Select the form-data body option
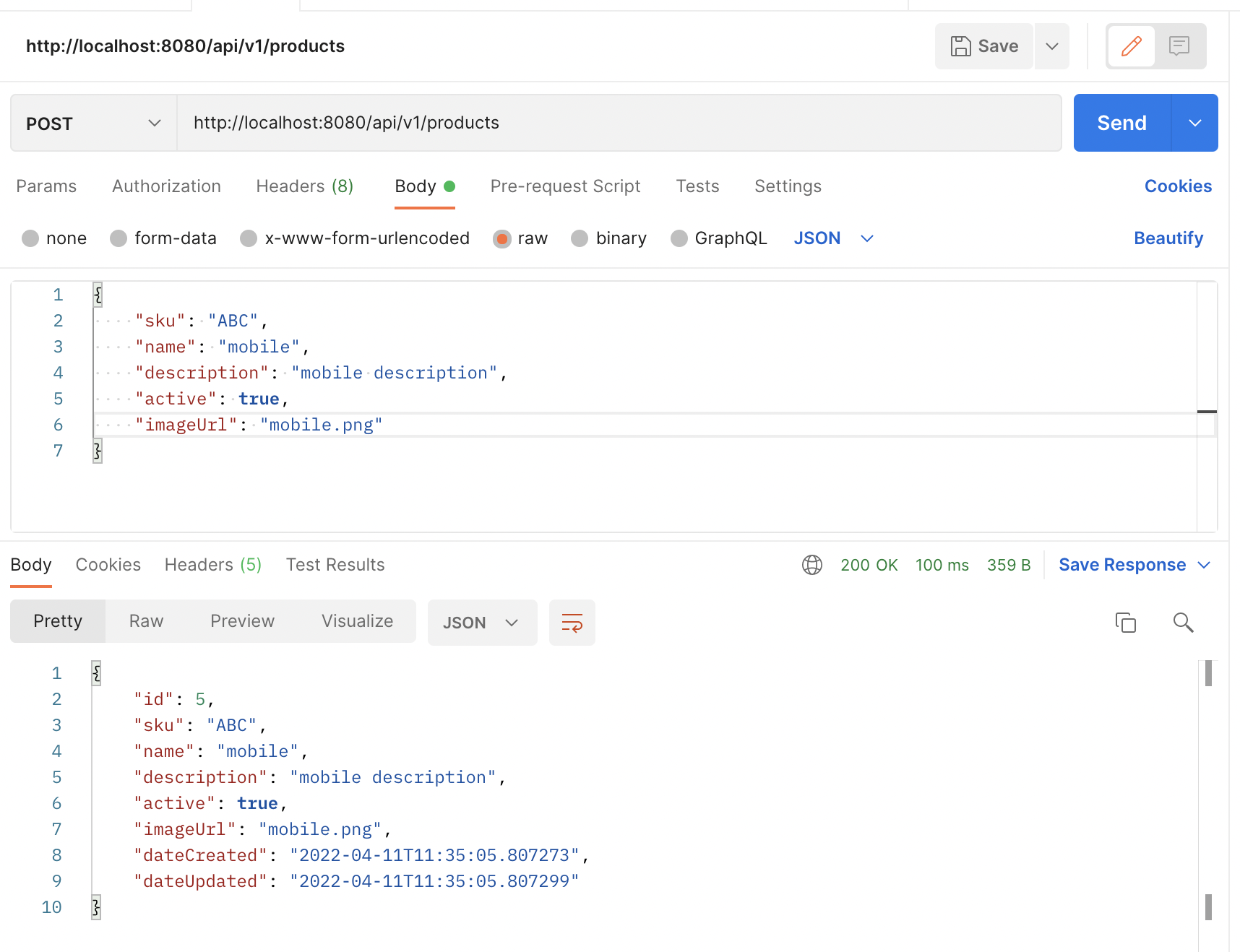 [x=119, y=238]
